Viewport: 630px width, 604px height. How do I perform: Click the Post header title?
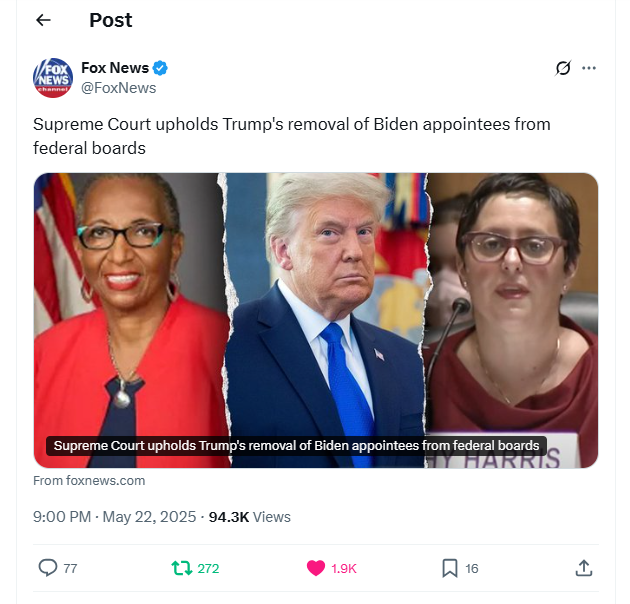(110, 20)
